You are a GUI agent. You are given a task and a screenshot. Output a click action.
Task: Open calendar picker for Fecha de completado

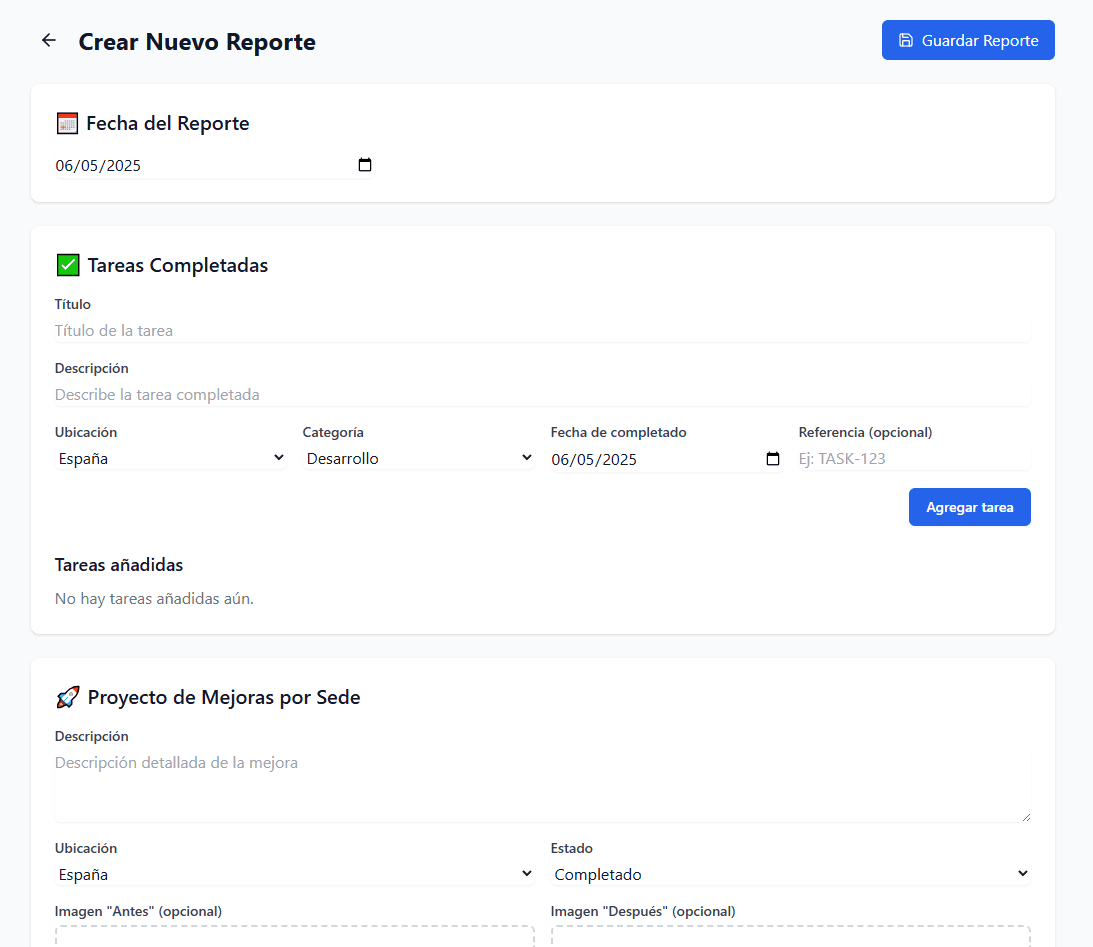[772, 459]
